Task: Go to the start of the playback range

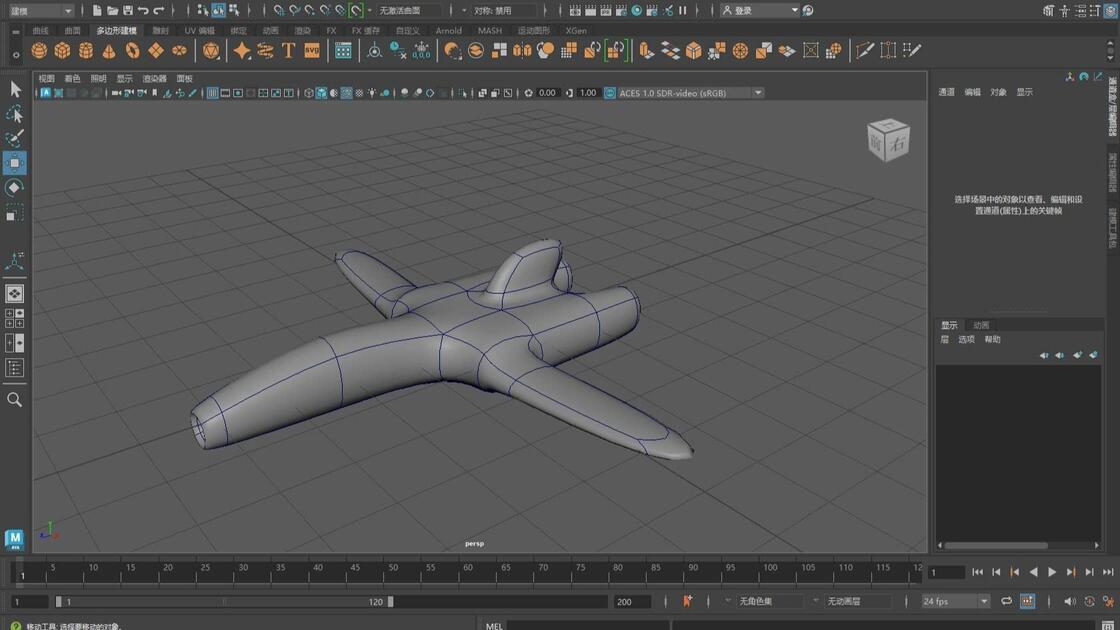Action: 977,572
